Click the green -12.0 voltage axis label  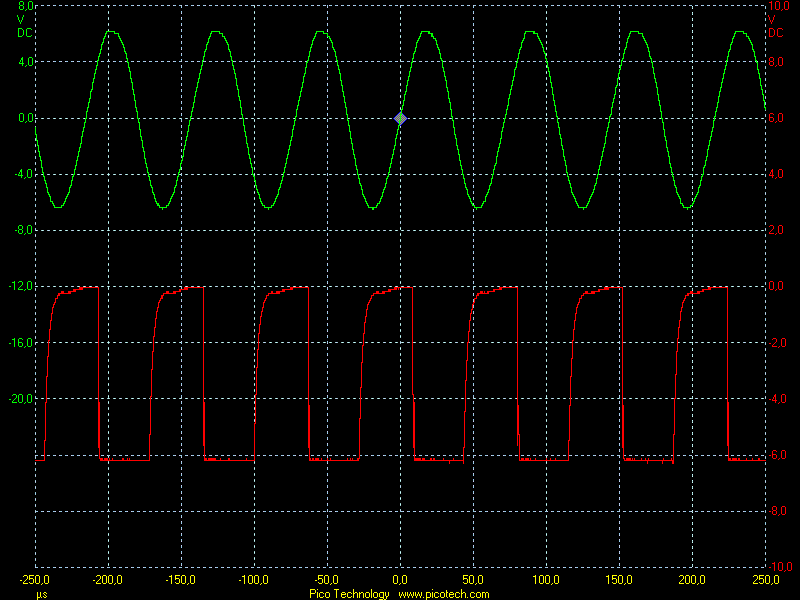tap(20, 287)
